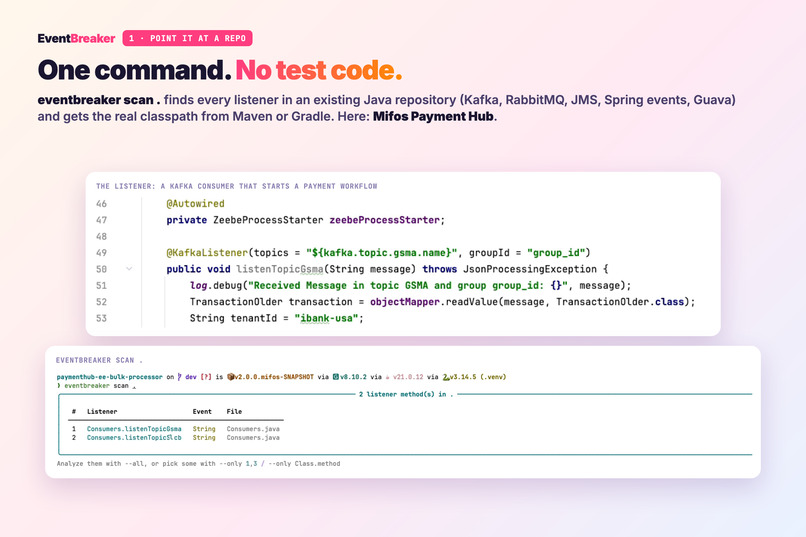Click the objectMapper identifier on line 52
This screenshot has width=806, height=537.
click(x=405, y=302)
